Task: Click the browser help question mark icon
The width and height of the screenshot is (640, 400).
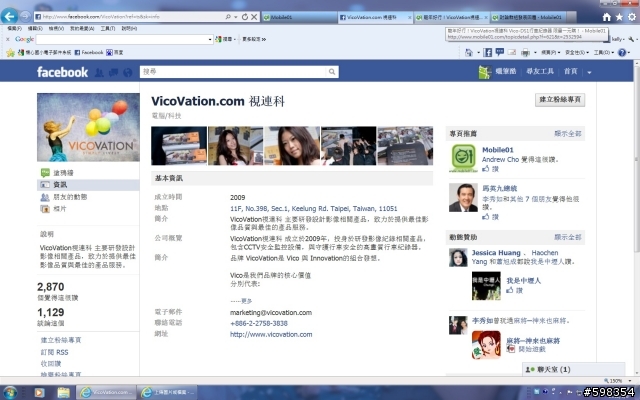Action: click(x=622, y=52)
